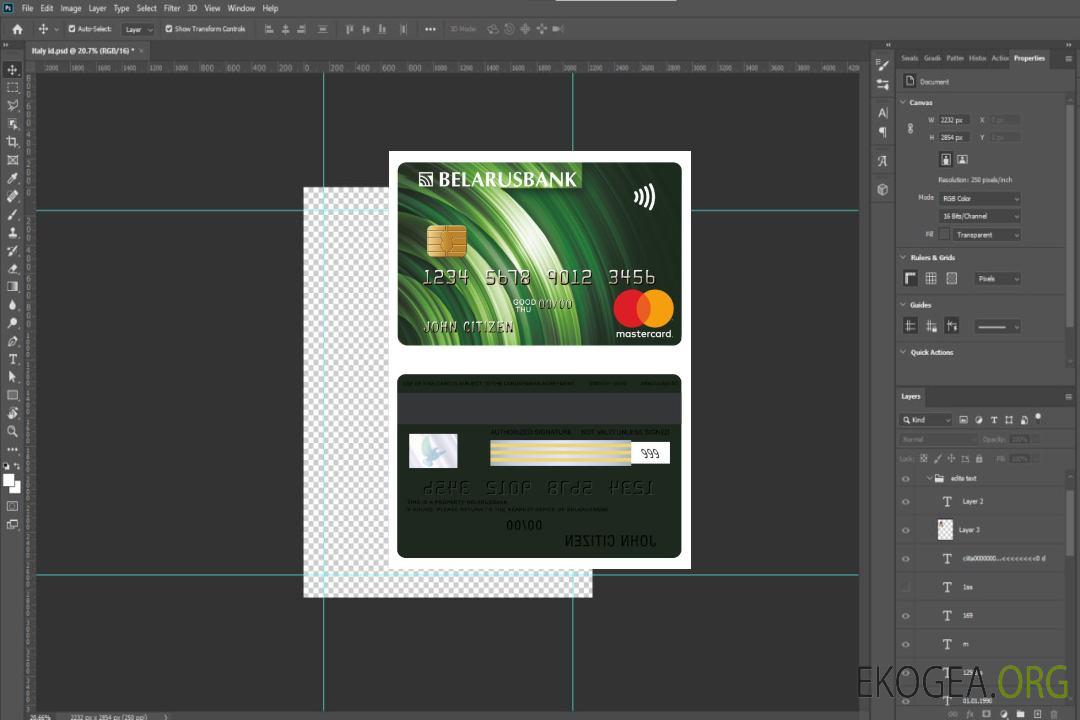The height and width of the screenshot is (720, 1080).
Task: Click the lock all layer attributes icon
Action: (979, 458)
